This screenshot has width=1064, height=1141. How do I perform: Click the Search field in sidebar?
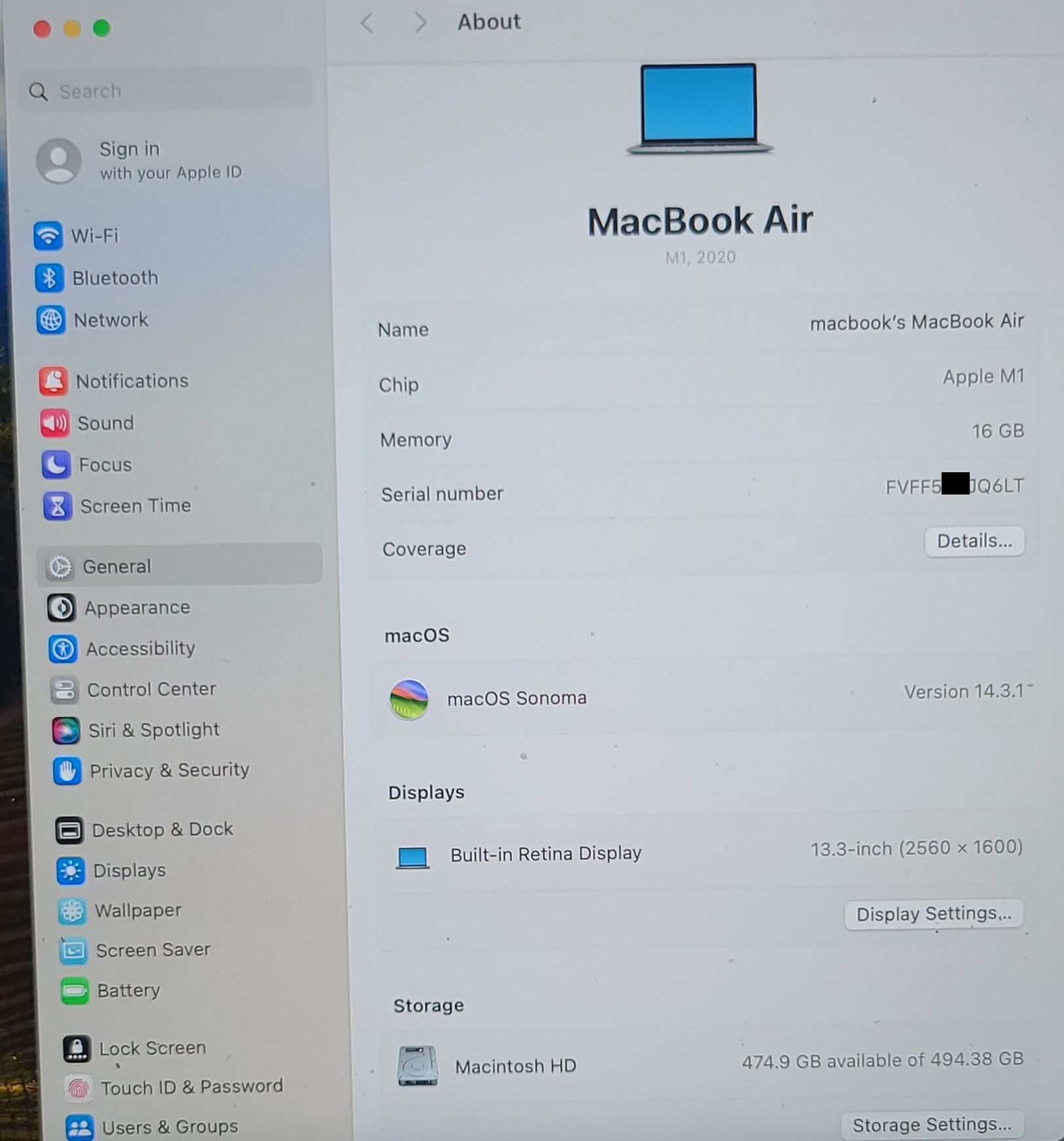(x=165, y=91)
